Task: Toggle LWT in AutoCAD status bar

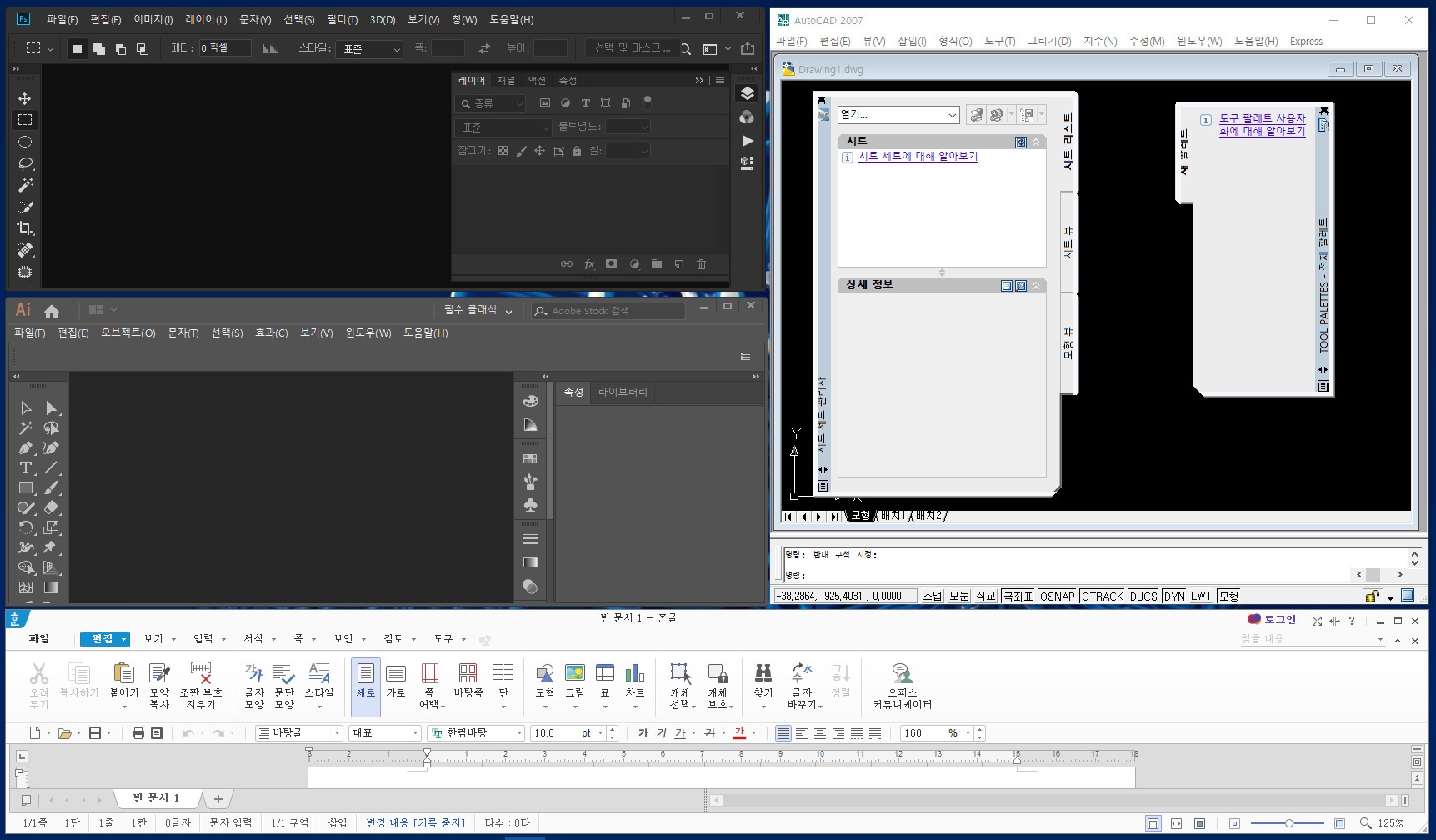Action: click(1201, 597)
